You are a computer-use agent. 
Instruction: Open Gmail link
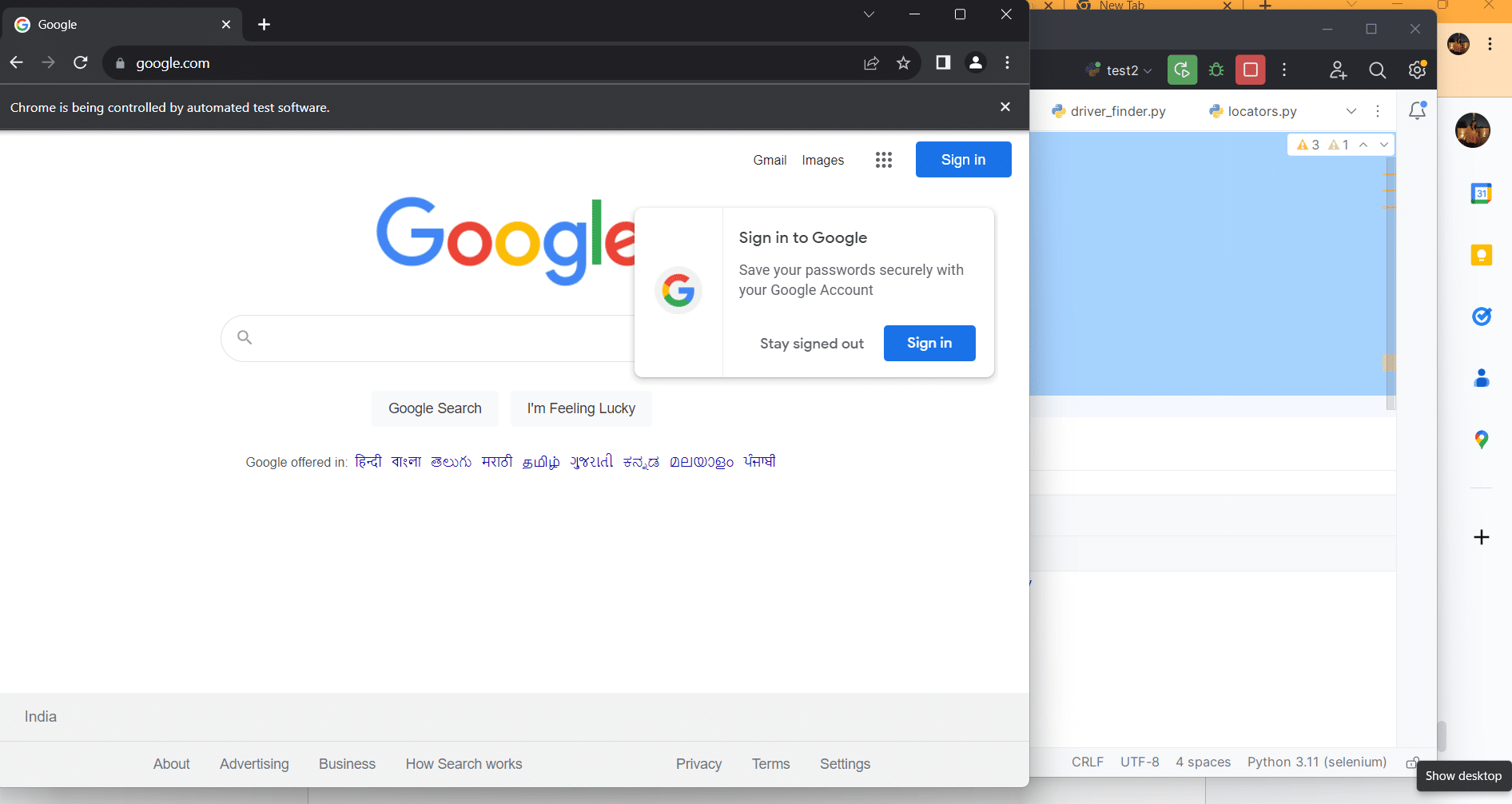pyautogui.click(x=770, y=160)
